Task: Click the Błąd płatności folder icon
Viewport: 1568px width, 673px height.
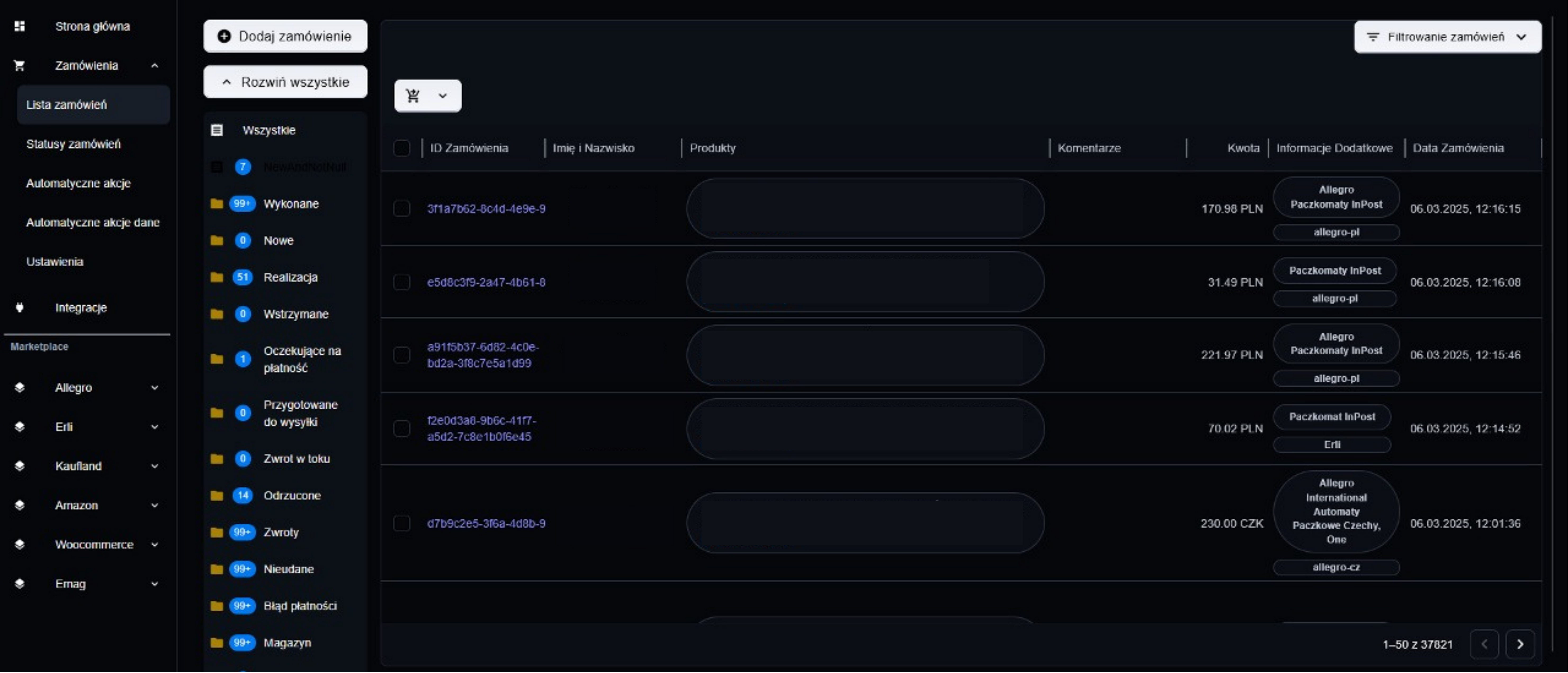Action: coord(217,606)
